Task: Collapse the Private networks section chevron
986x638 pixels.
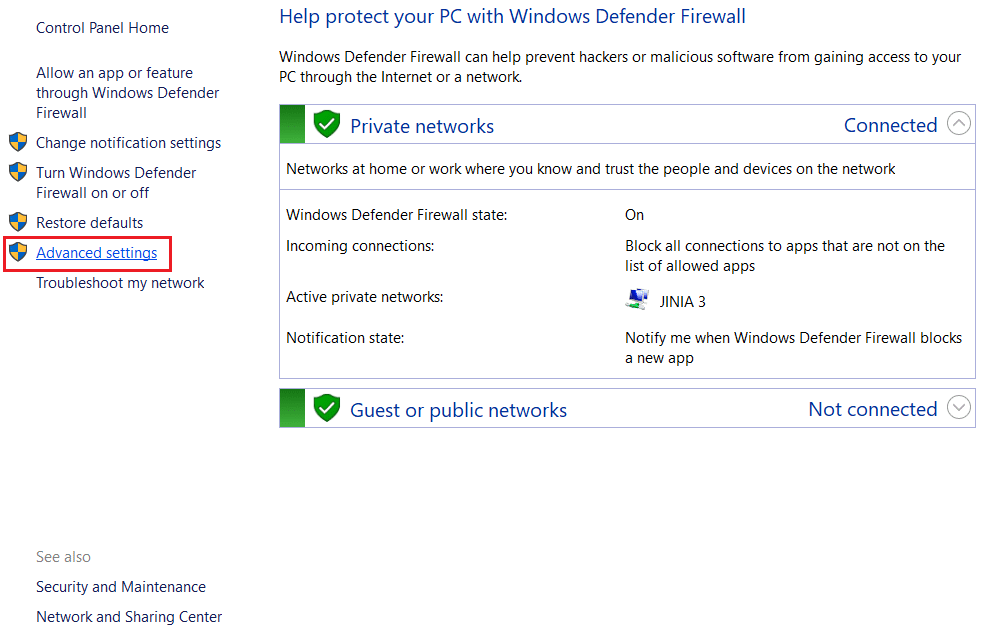Action: click(x=959, y=123)
